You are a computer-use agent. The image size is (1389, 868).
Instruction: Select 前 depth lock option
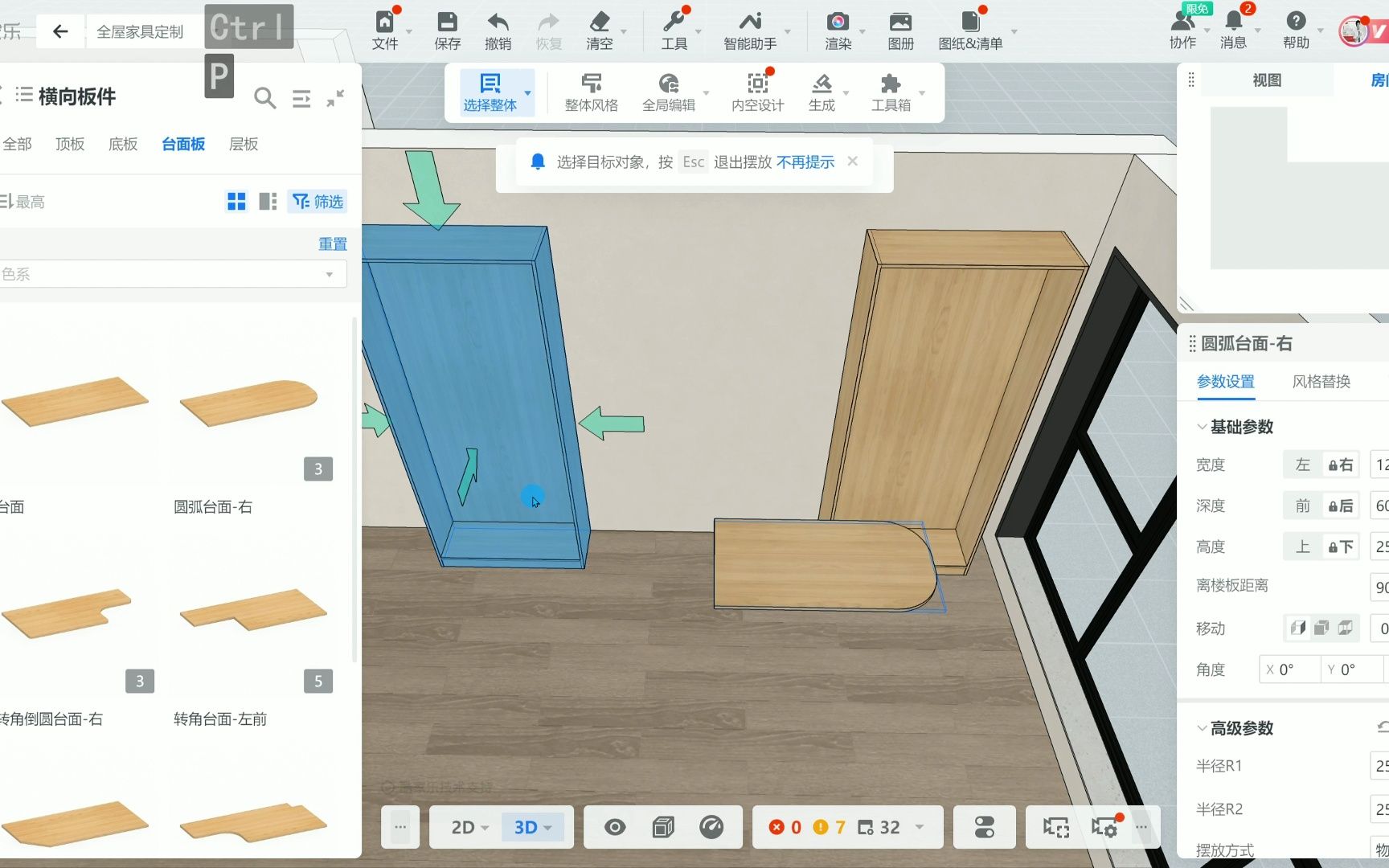(1303, 506)
